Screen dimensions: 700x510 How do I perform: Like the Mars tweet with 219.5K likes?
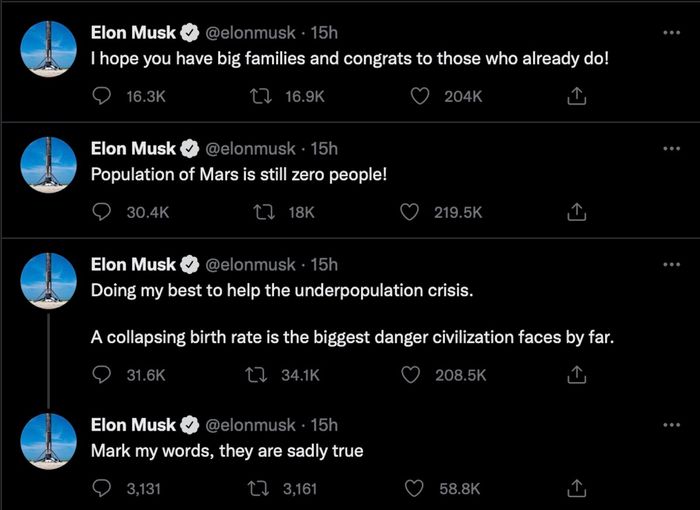pyautogui.click(x=409, y=212)
